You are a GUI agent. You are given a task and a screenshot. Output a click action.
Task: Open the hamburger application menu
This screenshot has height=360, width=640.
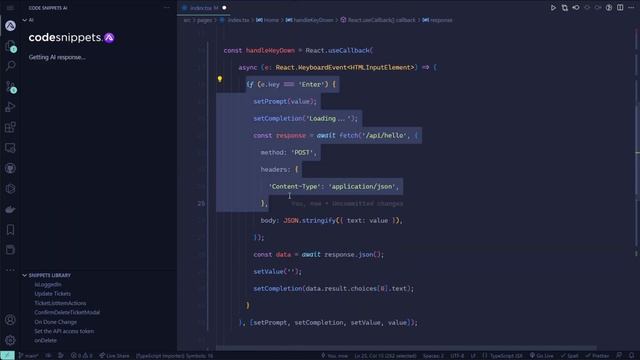tap(10, 8)
